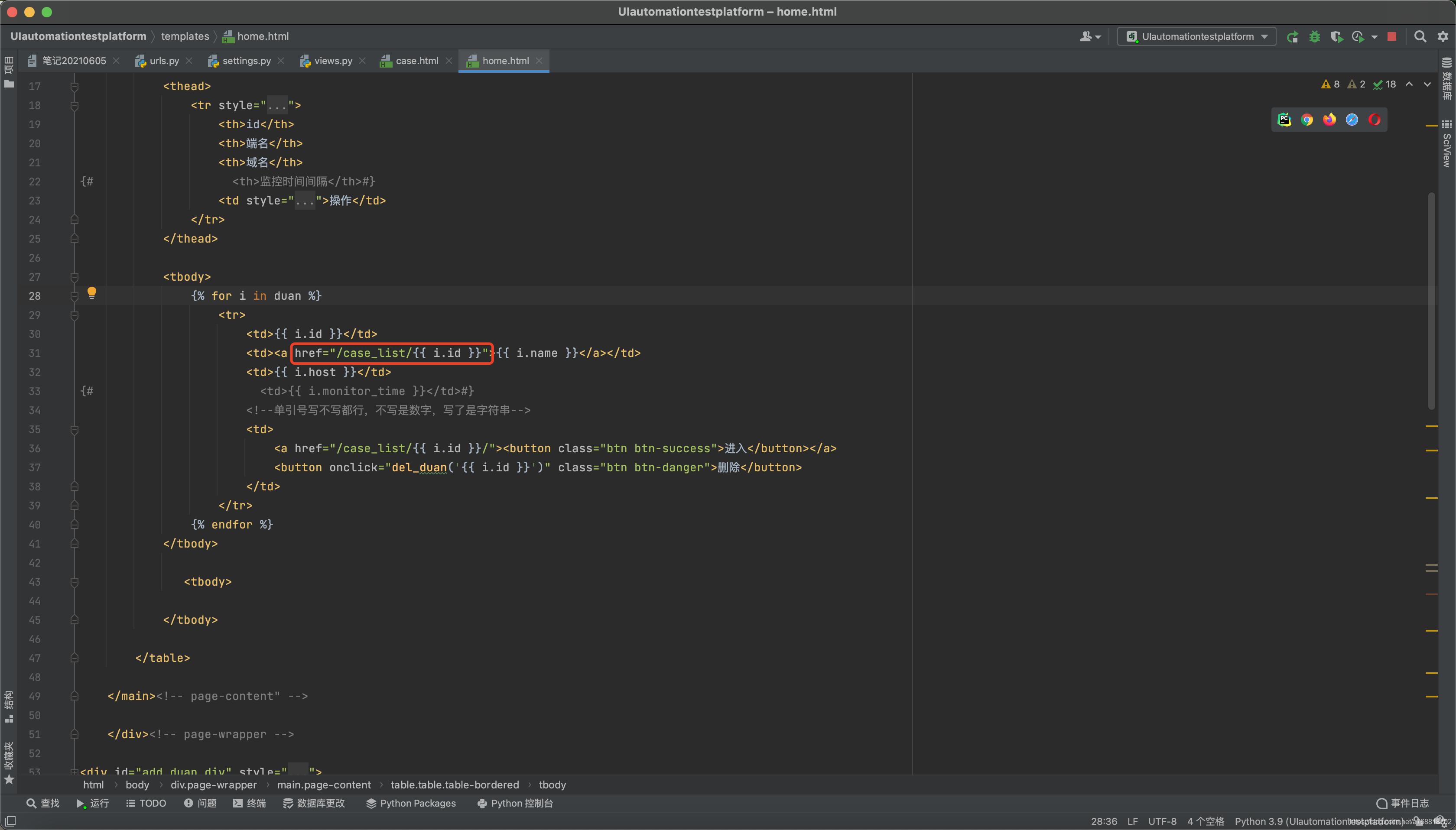This screenshot has height=830, width=1456.
Task: Open in Chrome browser icon
Action: coord(1306,120)
